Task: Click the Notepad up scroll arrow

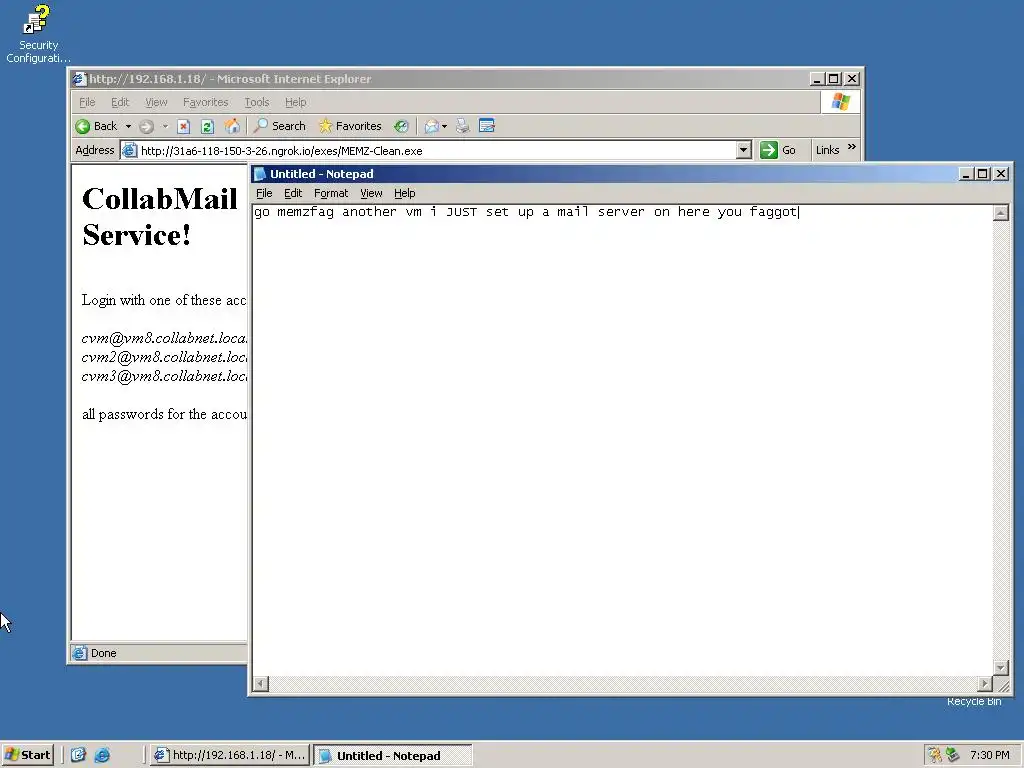Action: pyautogui.click(x=1000, y=212)
